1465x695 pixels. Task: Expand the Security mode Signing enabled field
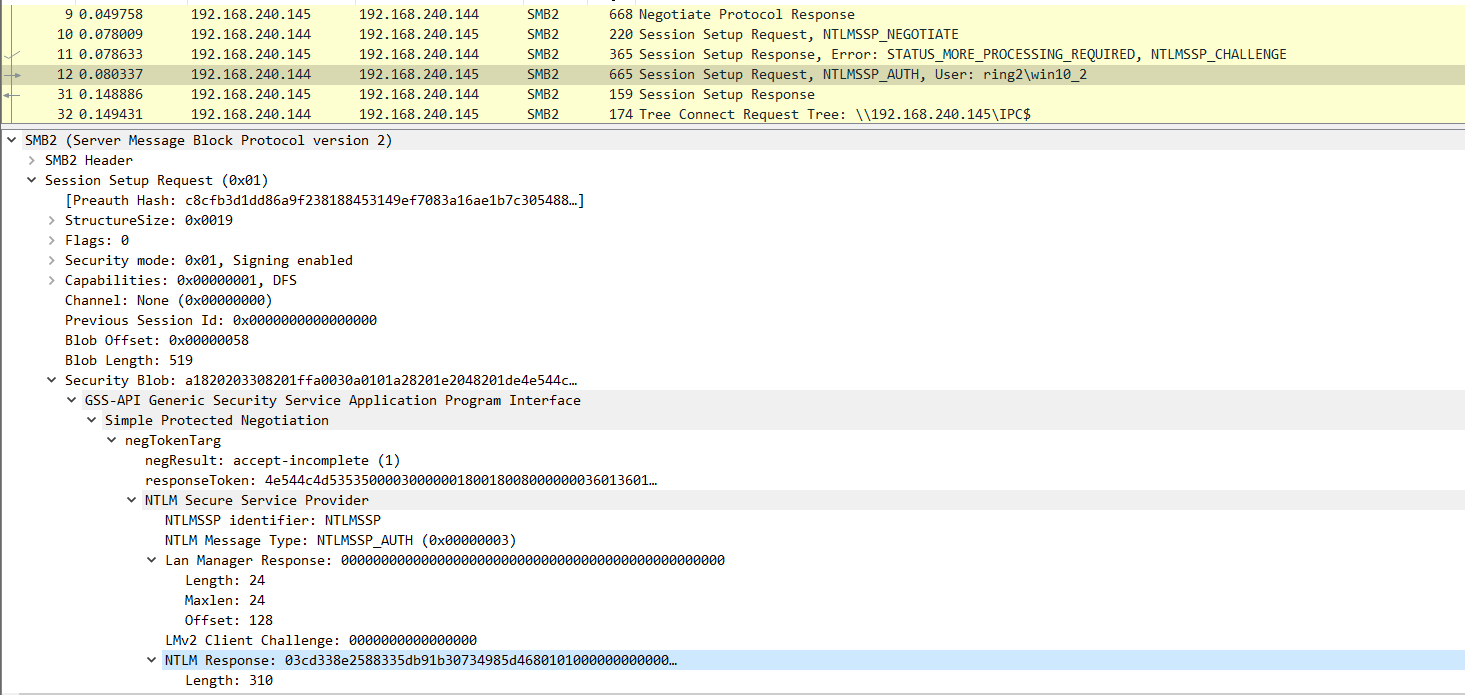tap(52, 260)
